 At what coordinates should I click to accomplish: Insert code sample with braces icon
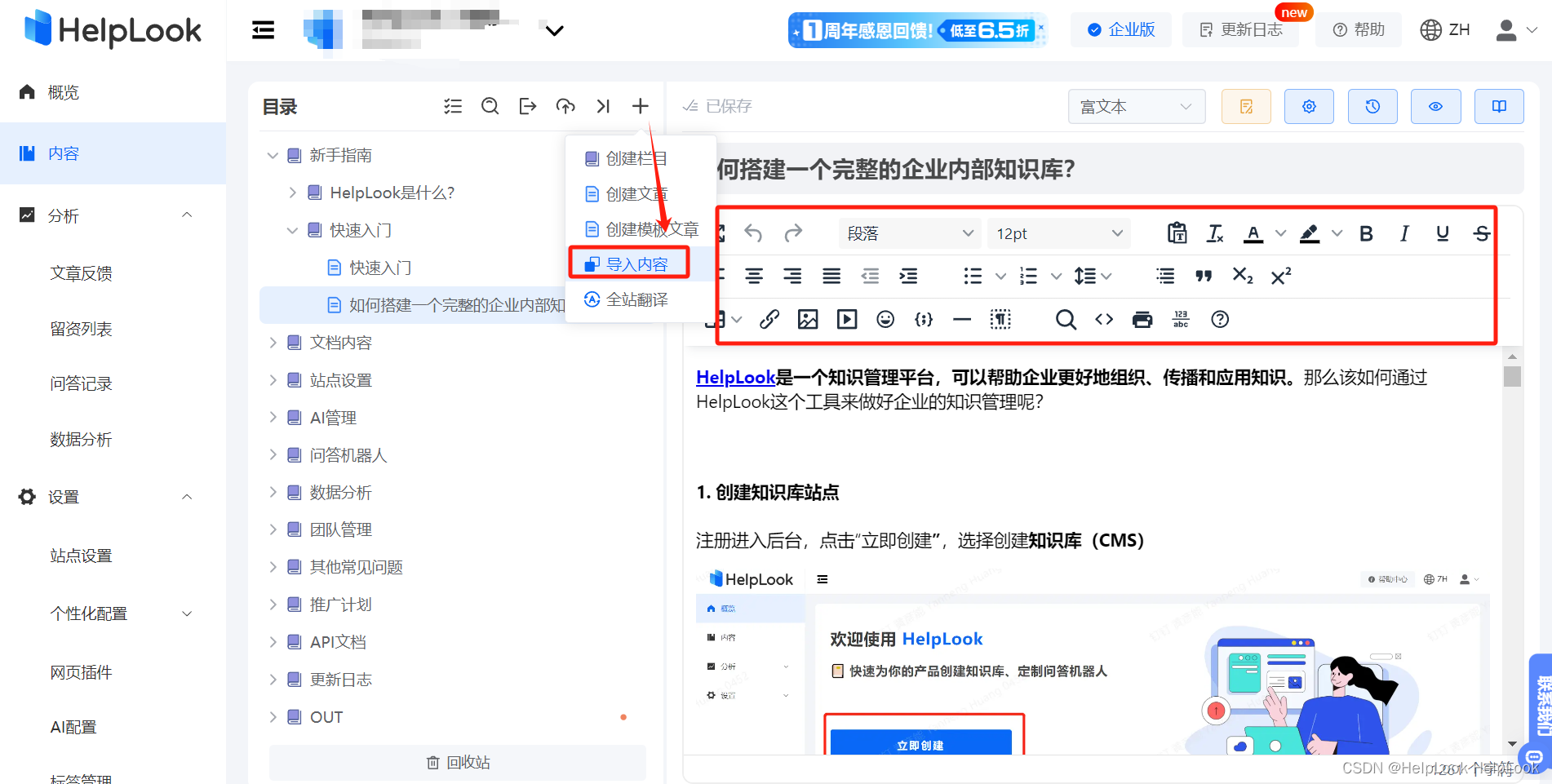tap(924, 319)
